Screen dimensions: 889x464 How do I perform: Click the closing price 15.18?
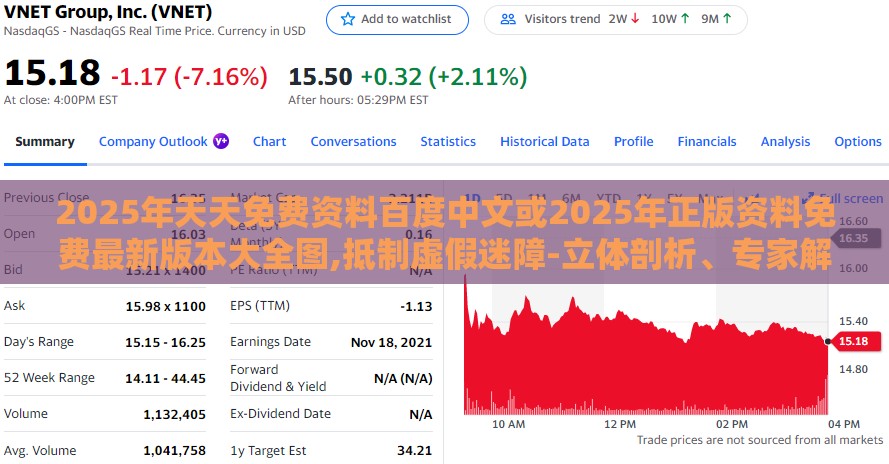(x=52, y=73)
